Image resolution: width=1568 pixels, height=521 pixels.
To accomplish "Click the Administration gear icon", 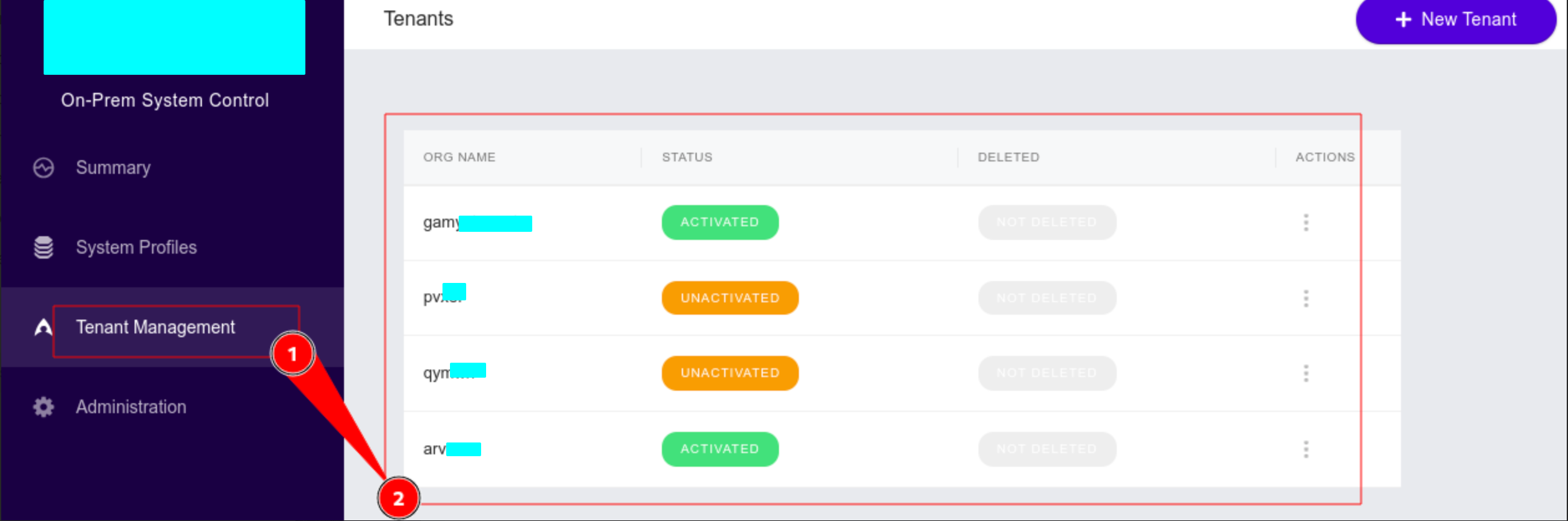I will tap(44, 407).
